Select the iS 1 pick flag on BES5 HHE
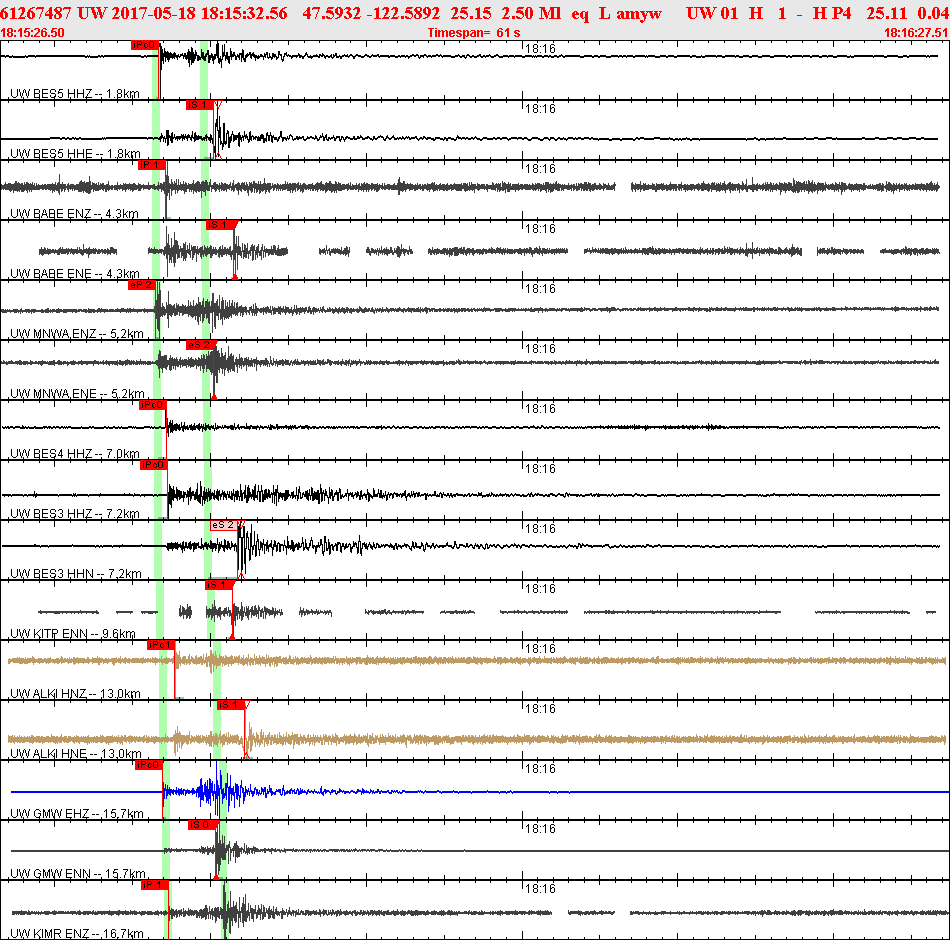Viewport: 950px width, 940px height. point(201,105)
